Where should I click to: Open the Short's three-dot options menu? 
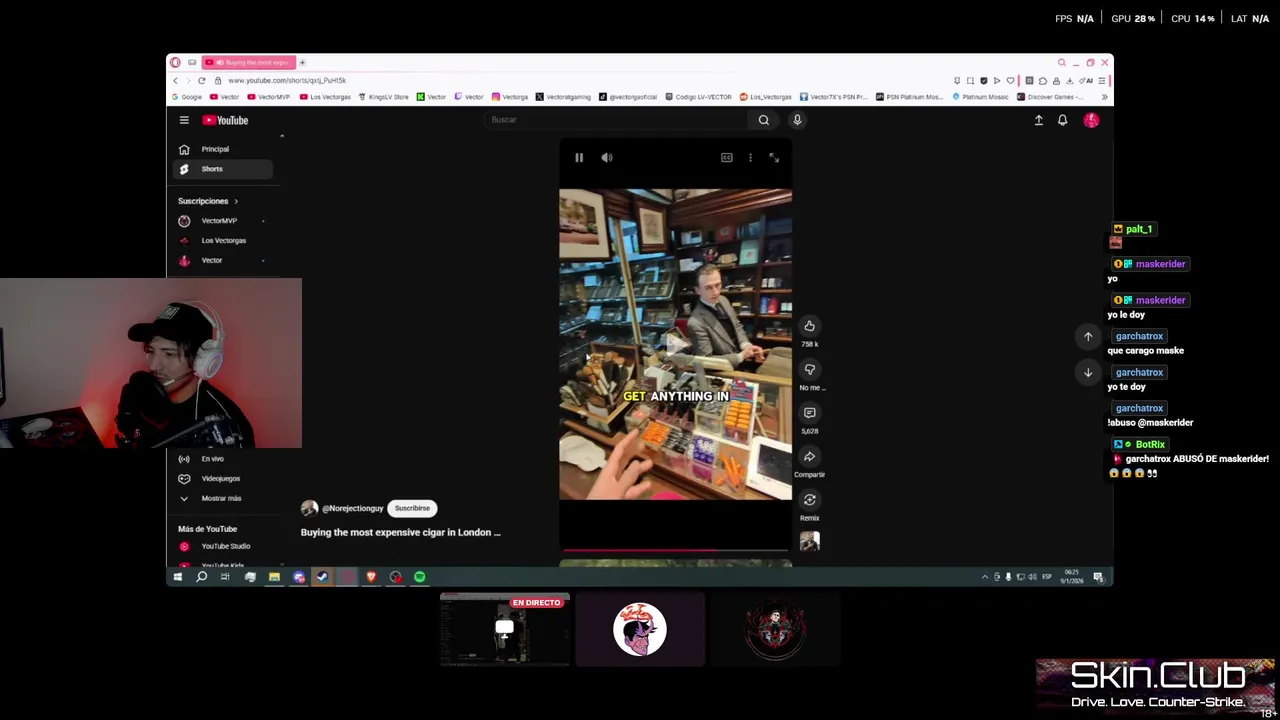pyautogui.click(x=750, y=157)
